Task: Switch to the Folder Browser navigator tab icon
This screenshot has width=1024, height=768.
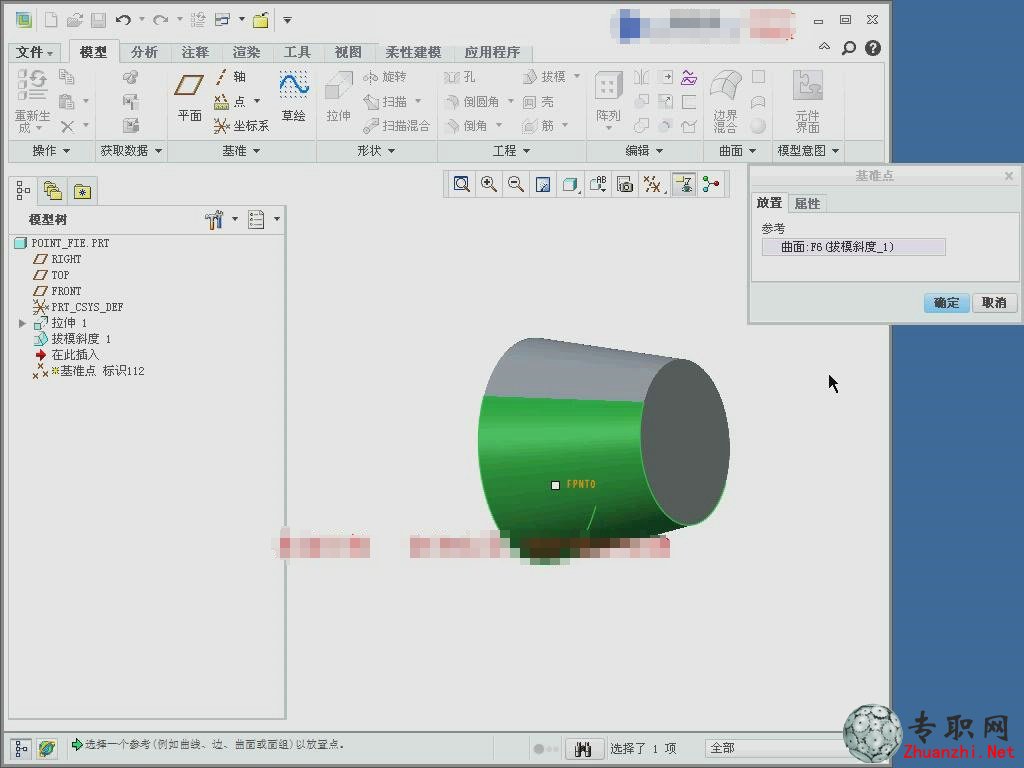Action: 53,191
